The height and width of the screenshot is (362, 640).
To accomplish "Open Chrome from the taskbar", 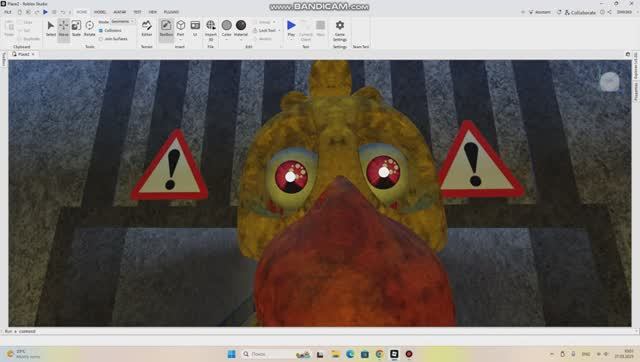I will (380, 354).
